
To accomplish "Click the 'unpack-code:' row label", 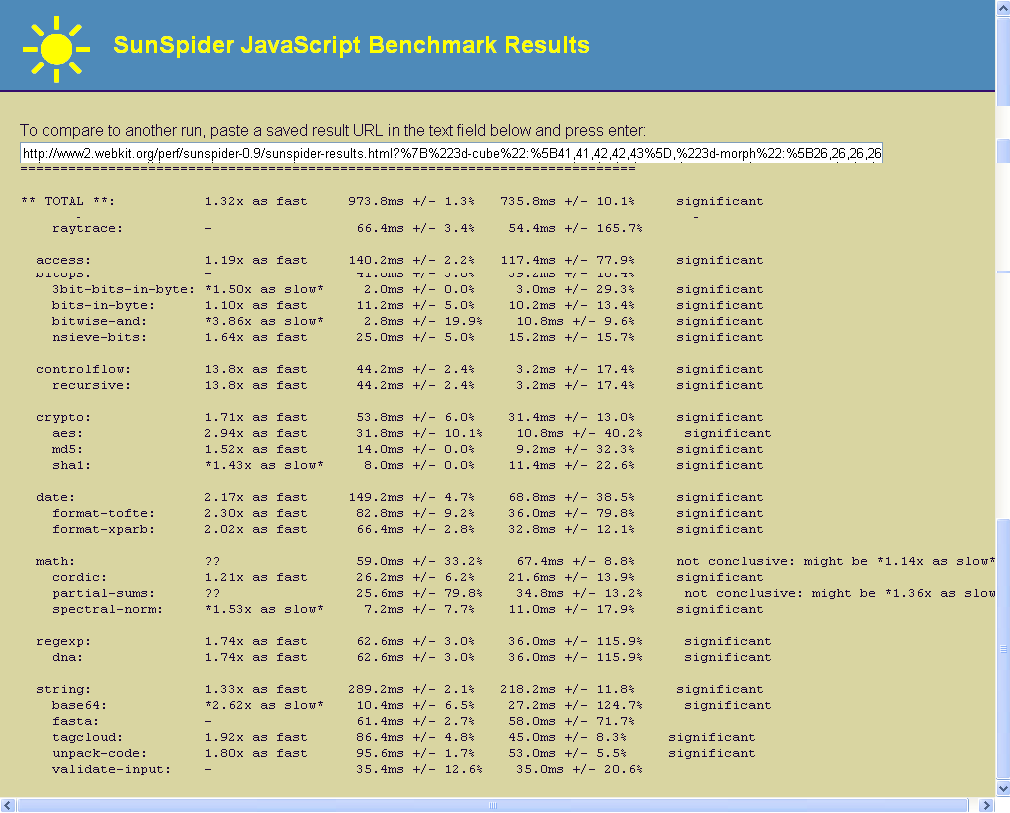I will click(x=99, y=754).
